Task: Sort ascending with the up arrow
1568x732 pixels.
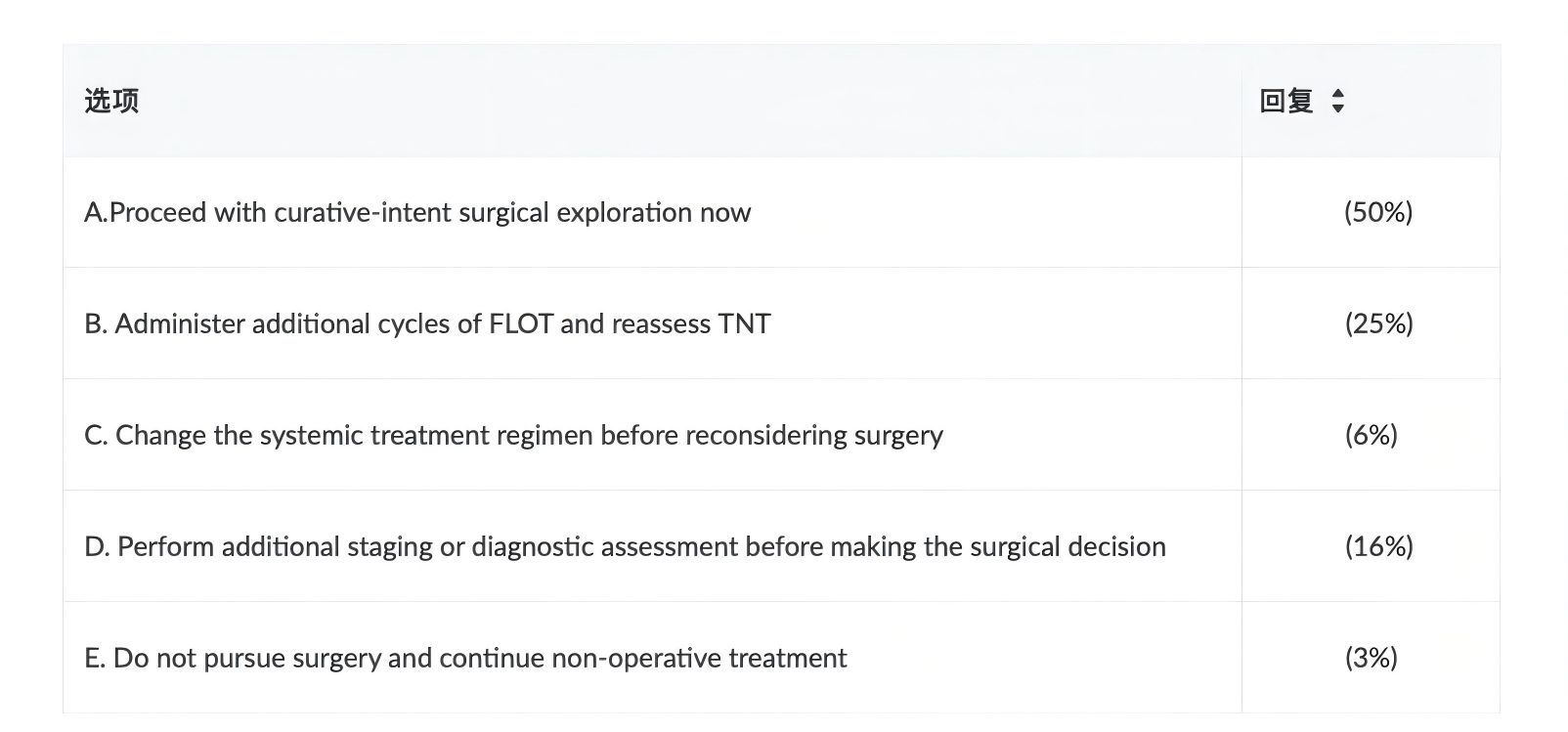Action: [x=1338, y=94]
